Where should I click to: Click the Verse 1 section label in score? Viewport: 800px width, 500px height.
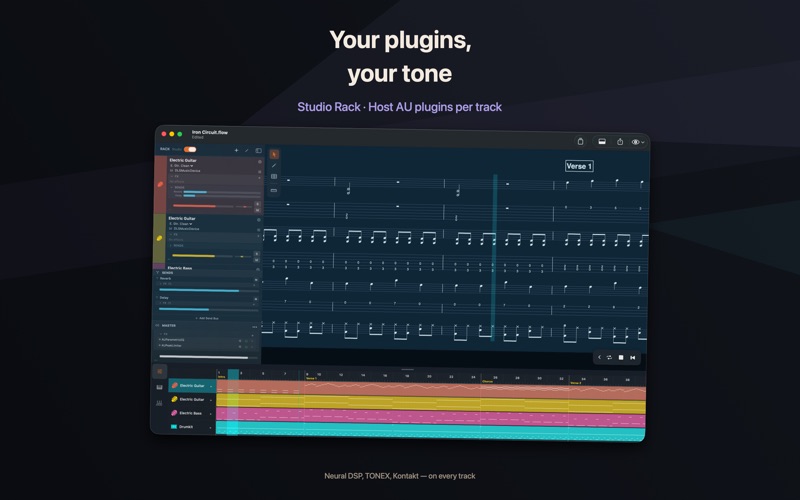[x=579, y=166]
